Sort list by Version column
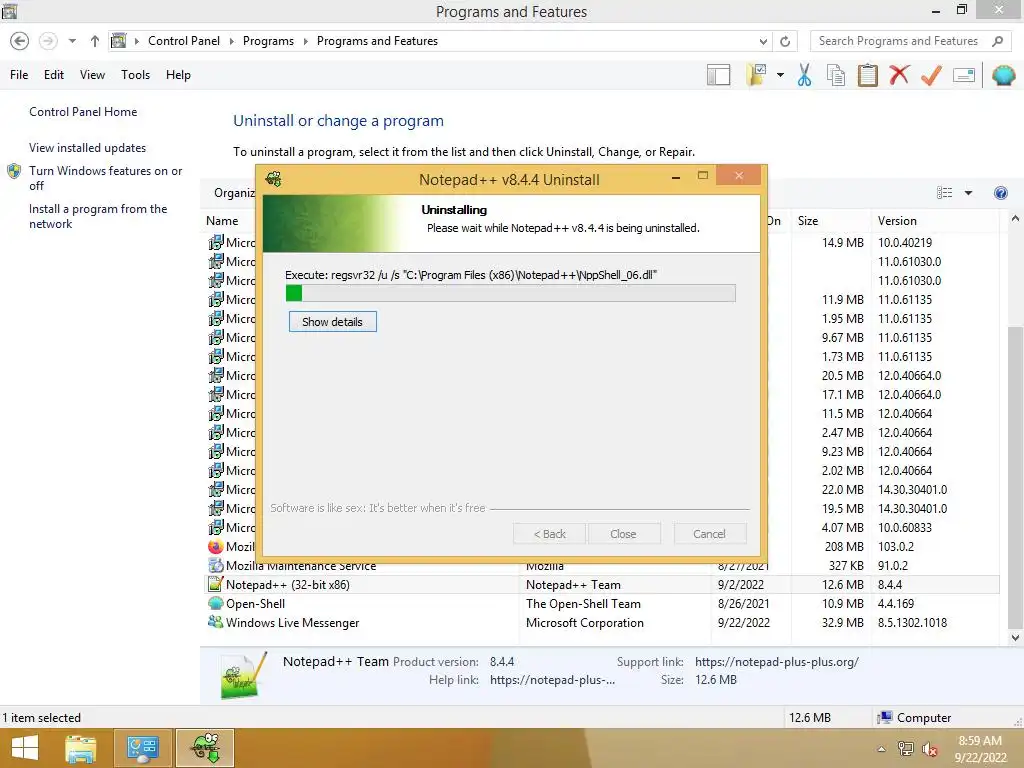 click(x=897, y=221)
